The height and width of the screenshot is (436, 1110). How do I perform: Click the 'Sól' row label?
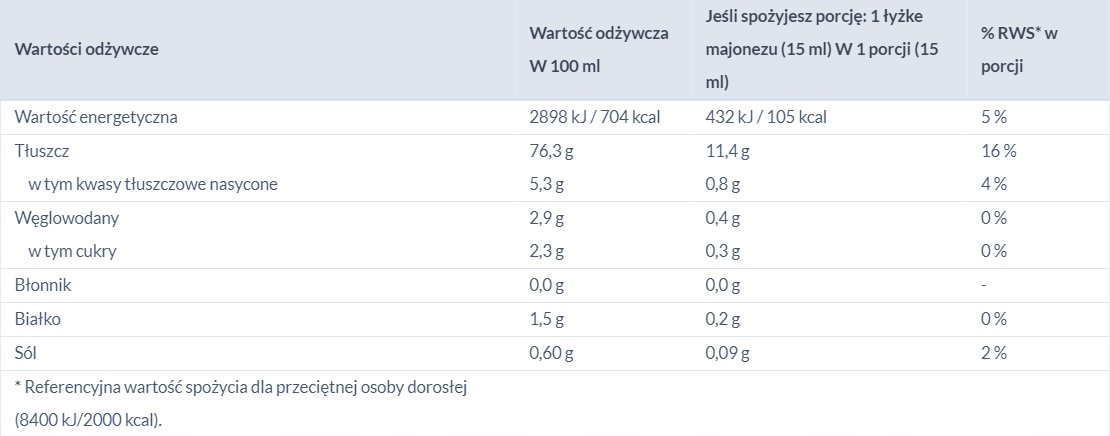point(25,352)
